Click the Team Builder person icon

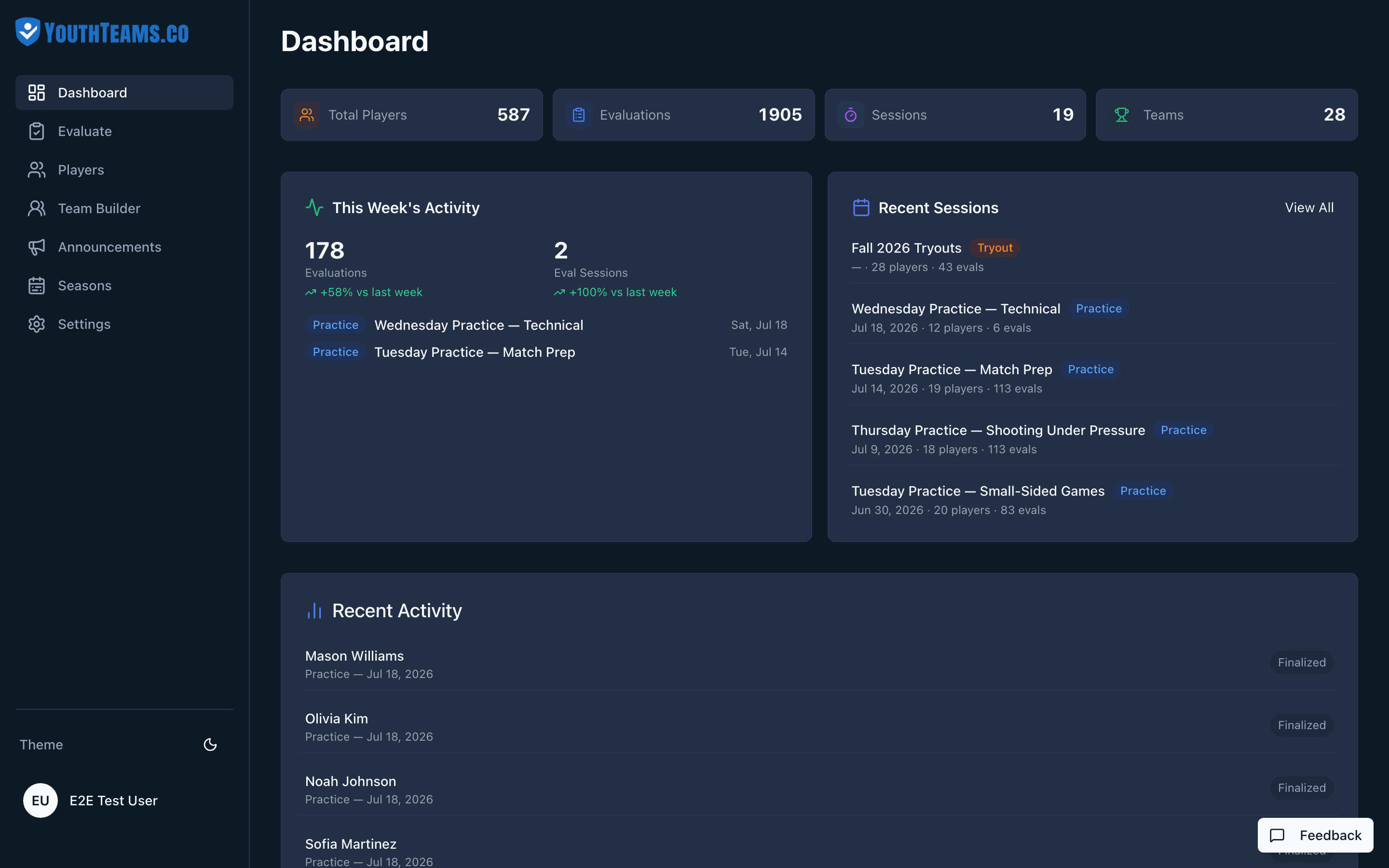coord(37,208)
